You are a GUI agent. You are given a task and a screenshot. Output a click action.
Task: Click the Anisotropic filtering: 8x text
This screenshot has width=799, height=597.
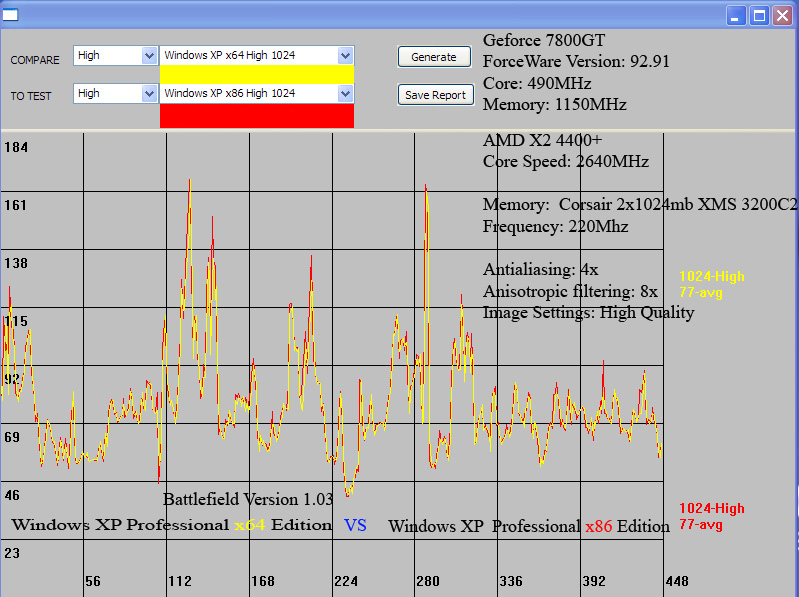[x=570, y=291]
